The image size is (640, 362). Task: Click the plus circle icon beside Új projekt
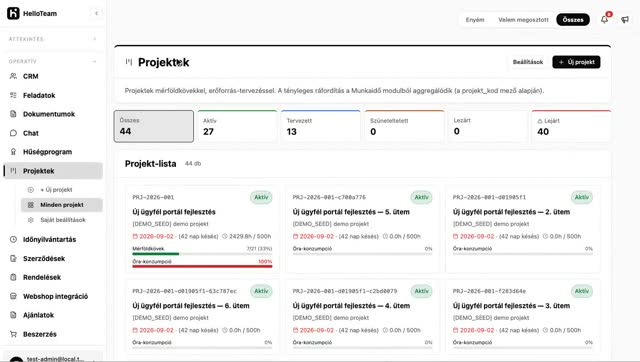31,190
